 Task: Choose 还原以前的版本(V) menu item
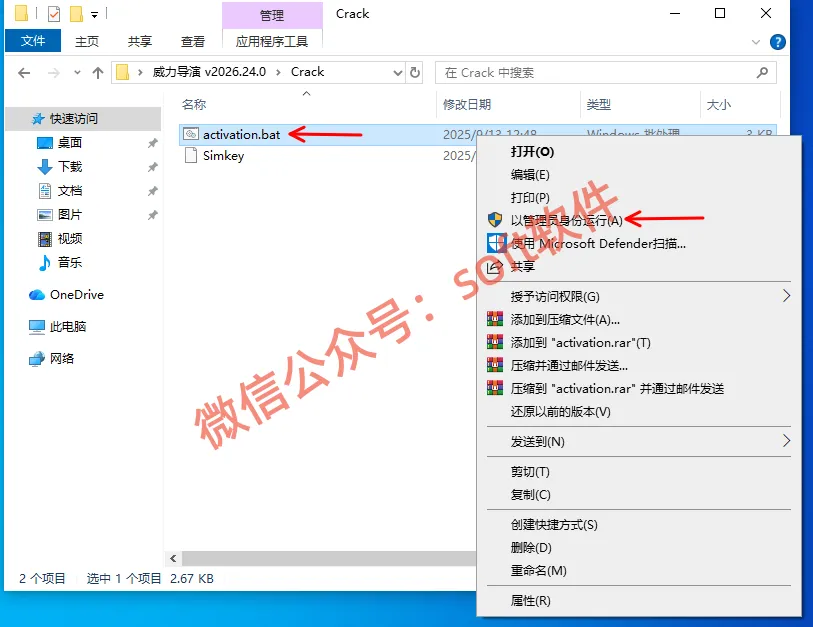pyautogui.click(x=639, y=412)
